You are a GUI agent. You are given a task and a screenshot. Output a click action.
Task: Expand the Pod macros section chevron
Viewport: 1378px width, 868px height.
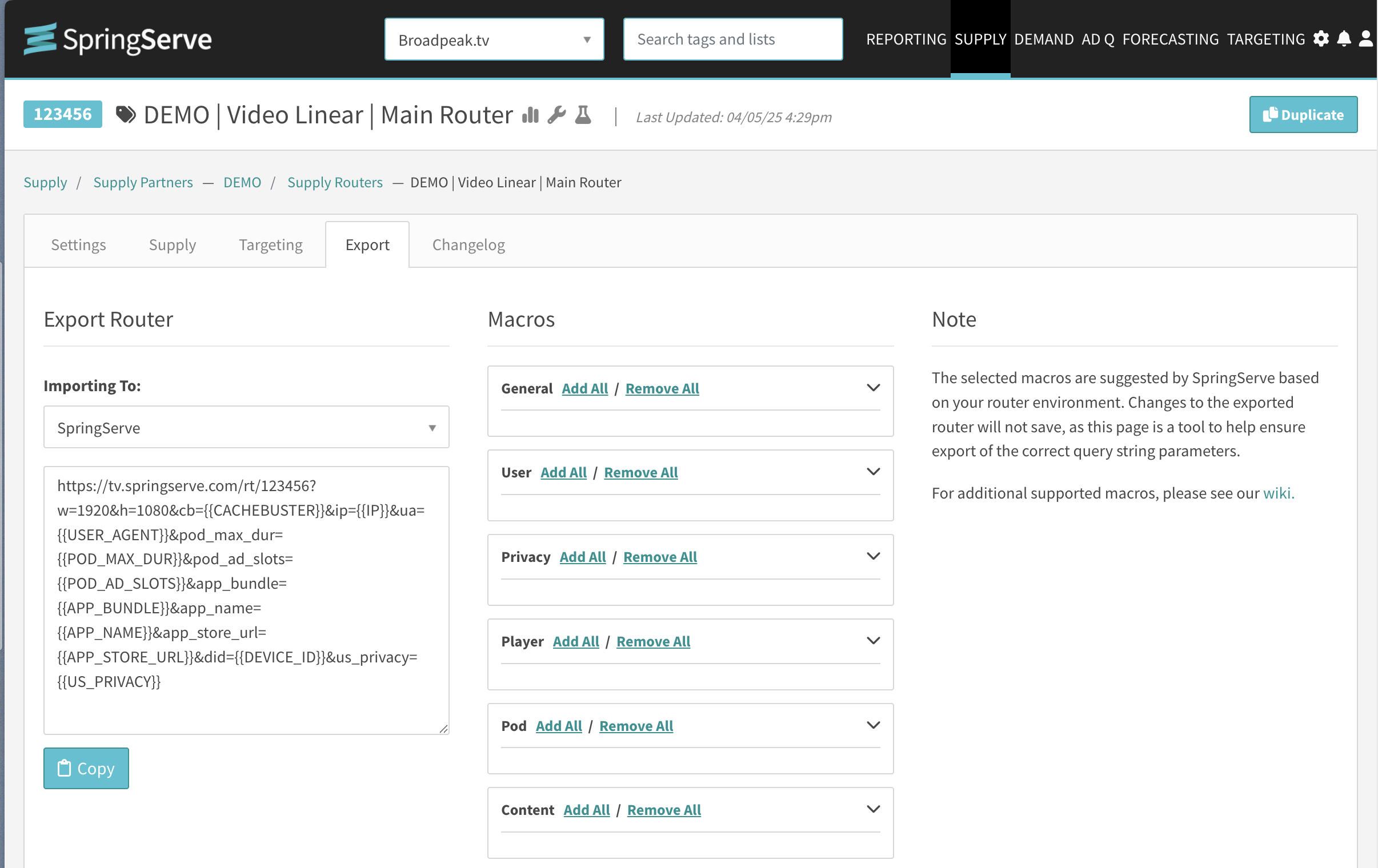(873, 725)
